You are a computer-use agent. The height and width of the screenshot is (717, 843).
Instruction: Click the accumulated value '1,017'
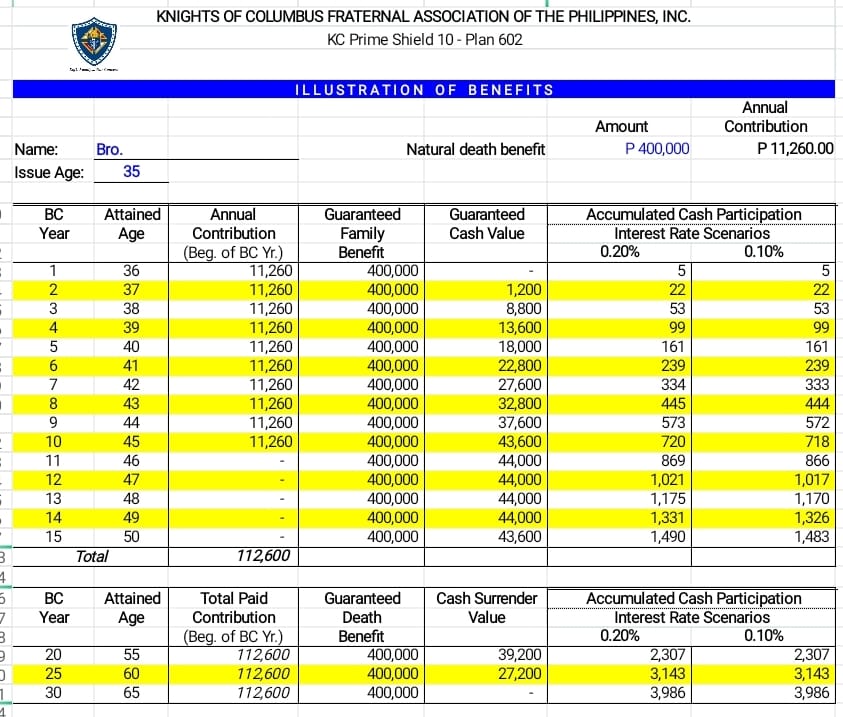coord(812,479)
